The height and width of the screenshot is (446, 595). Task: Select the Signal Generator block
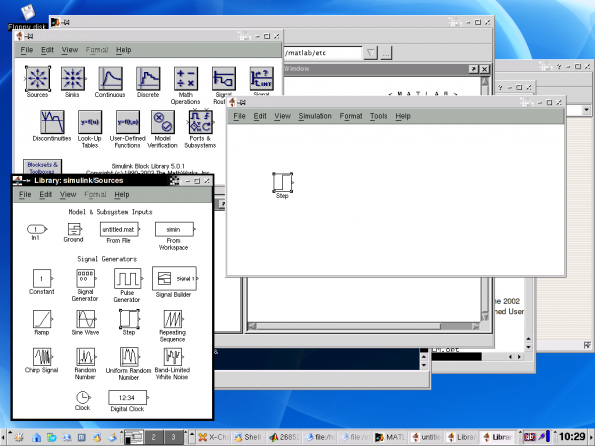[x=85, y=279]
